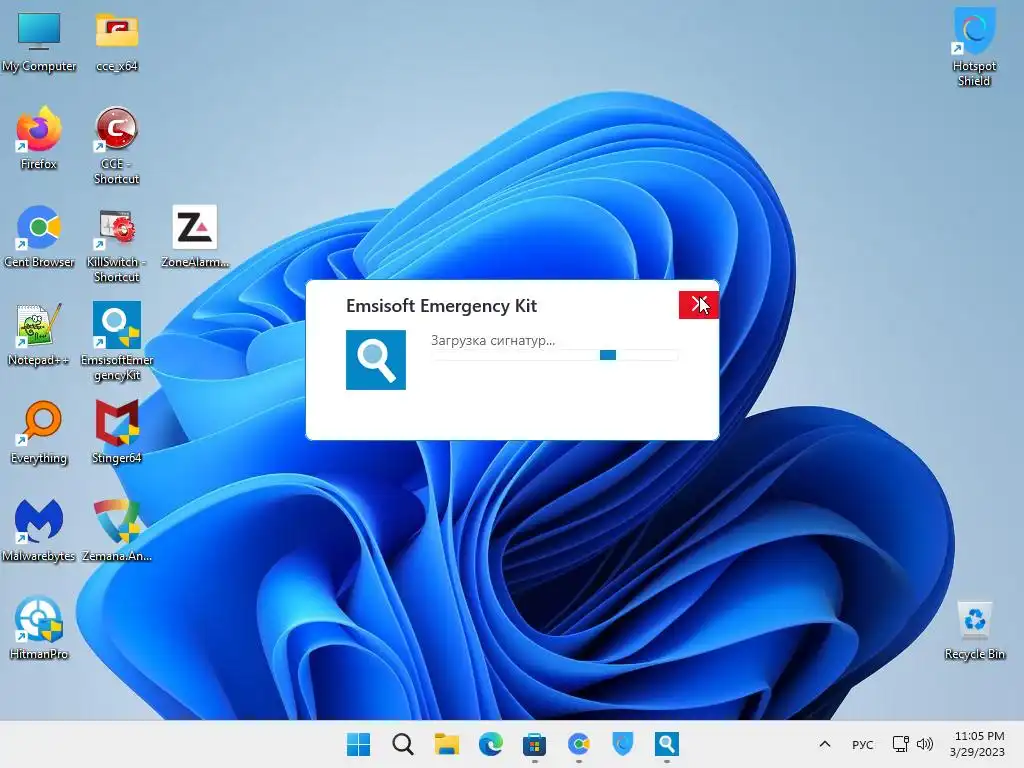Switch to Emsisoft Emergency Kit taskbar icon
Viewport: 1024px width, 768px height.
click(x=667, y=744)
